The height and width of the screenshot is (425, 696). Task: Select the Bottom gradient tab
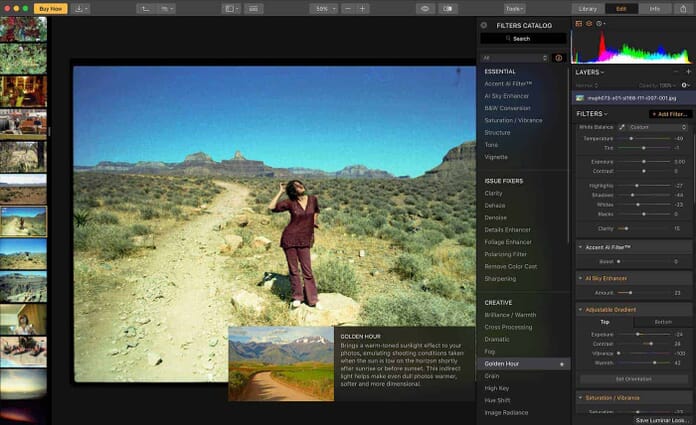click(x=663, y=322)
